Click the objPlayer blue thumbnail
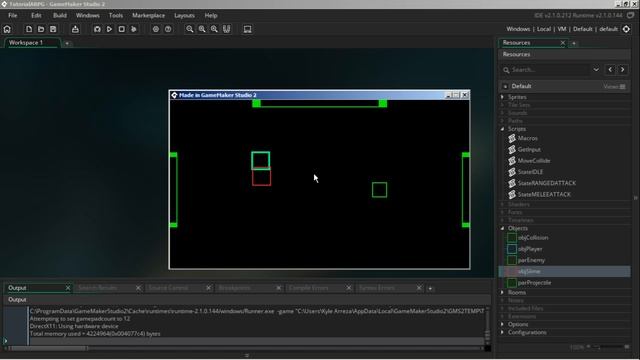Viewport: 640px width, 360px height. click(x=512, y=249)
